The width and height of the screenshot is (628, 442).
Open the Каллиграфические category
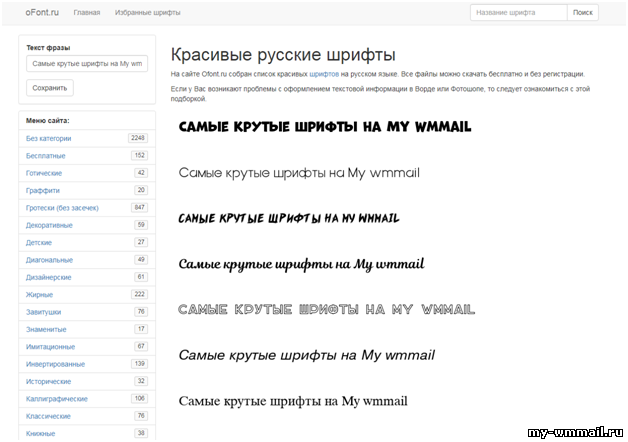coord(57,399)
